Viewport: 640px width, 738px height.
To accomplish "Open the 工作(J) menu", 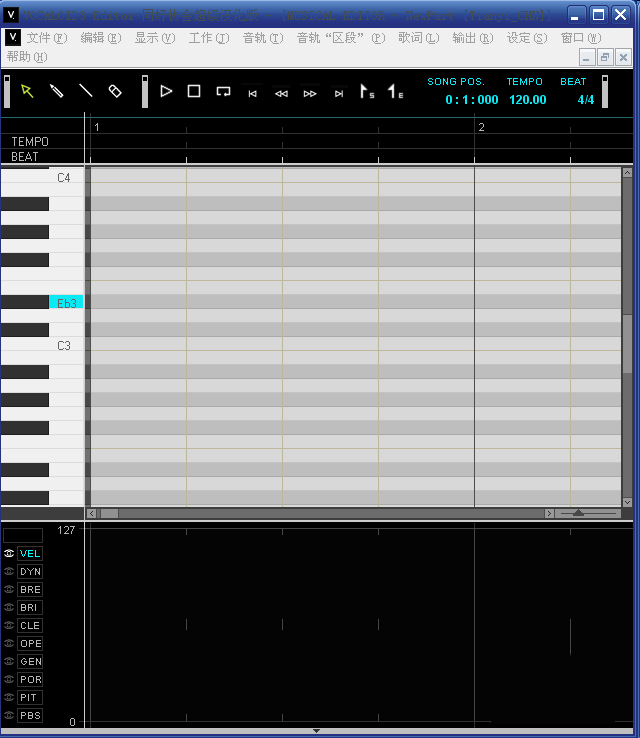I will pyautogui.click(x=209, y=38).
